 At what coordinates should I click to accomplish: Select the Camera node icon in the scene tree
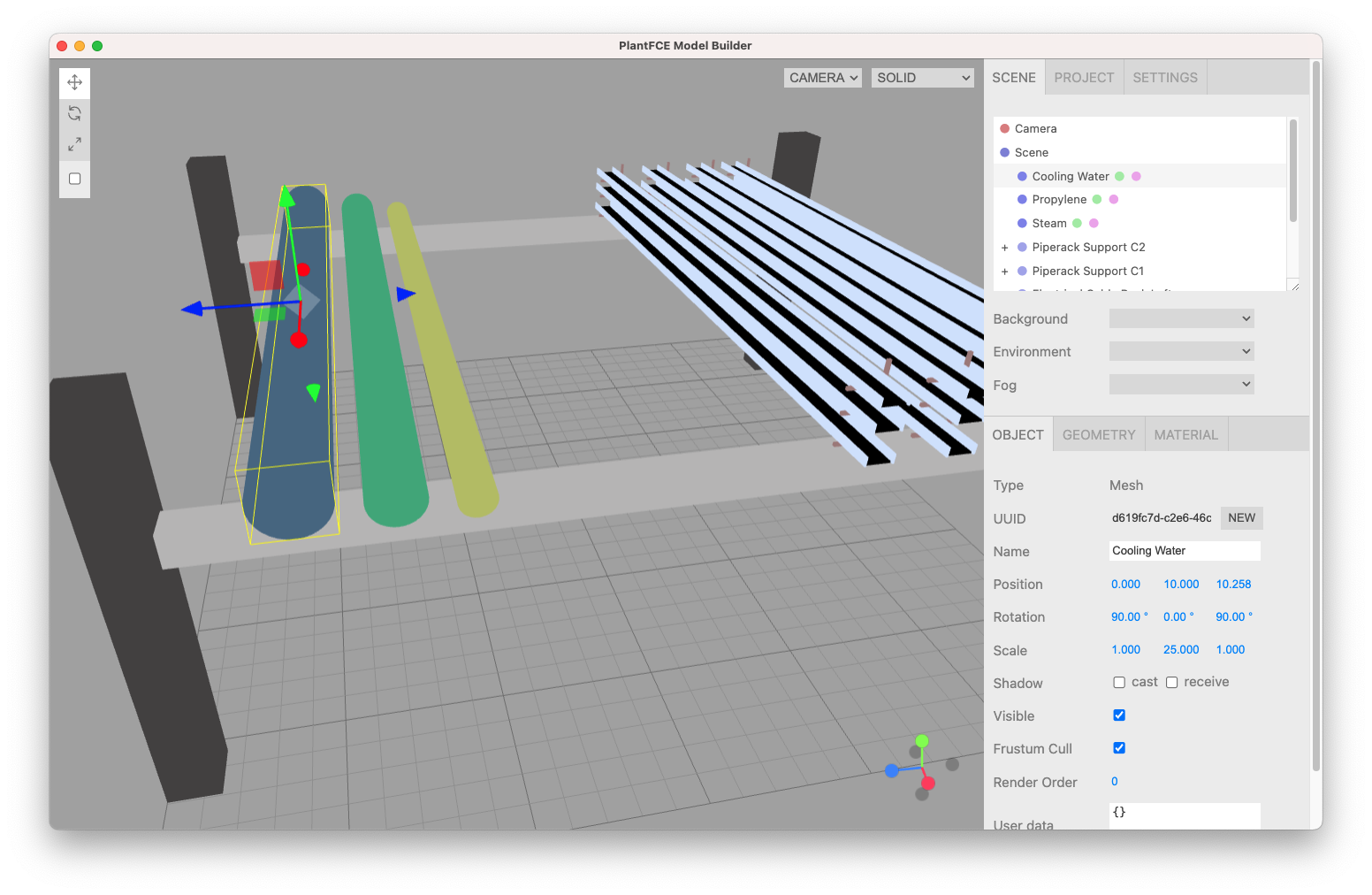(1005, 128)
